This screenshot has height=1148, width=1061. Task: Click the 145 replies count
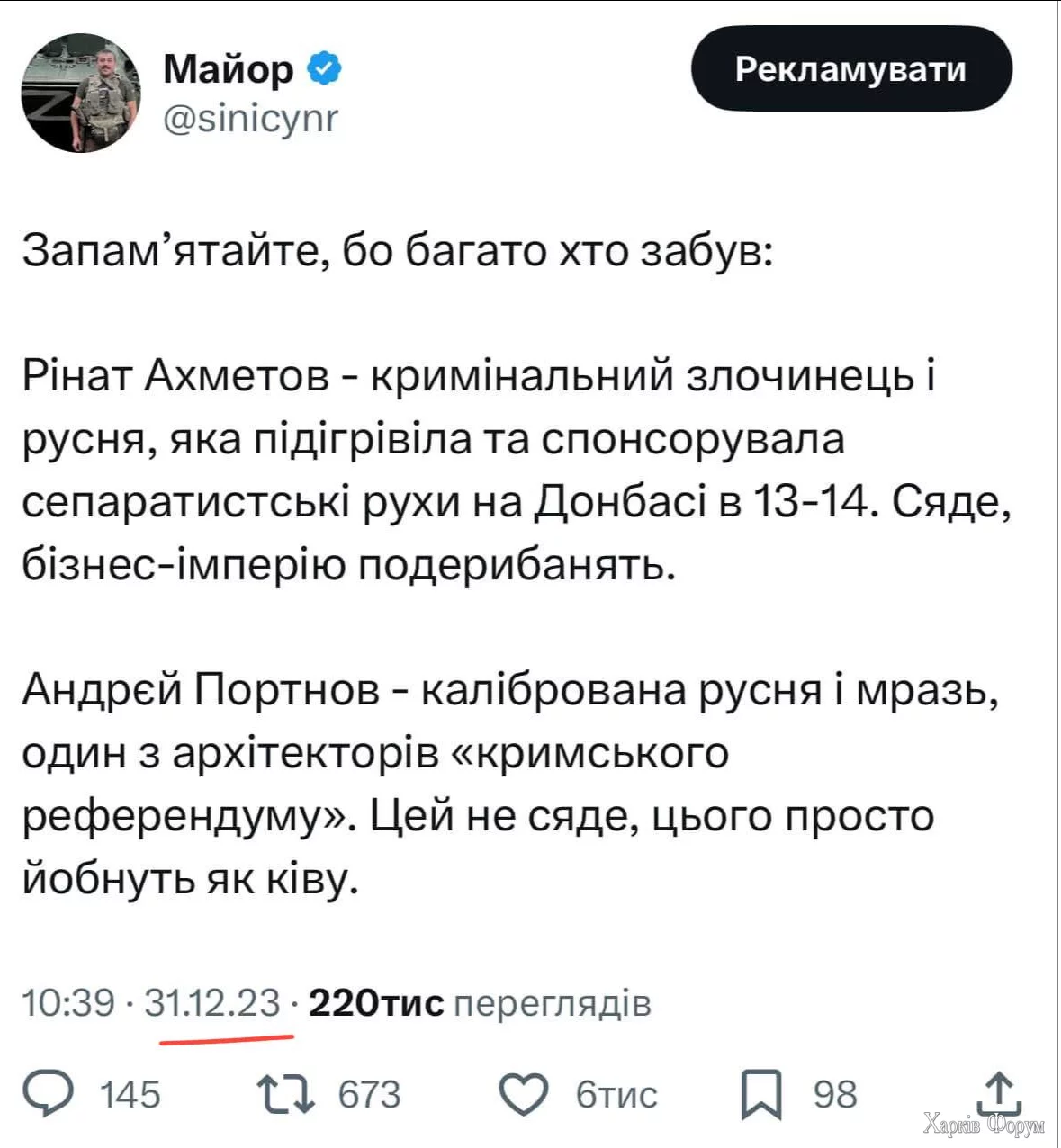click(x=130, y=1095)
